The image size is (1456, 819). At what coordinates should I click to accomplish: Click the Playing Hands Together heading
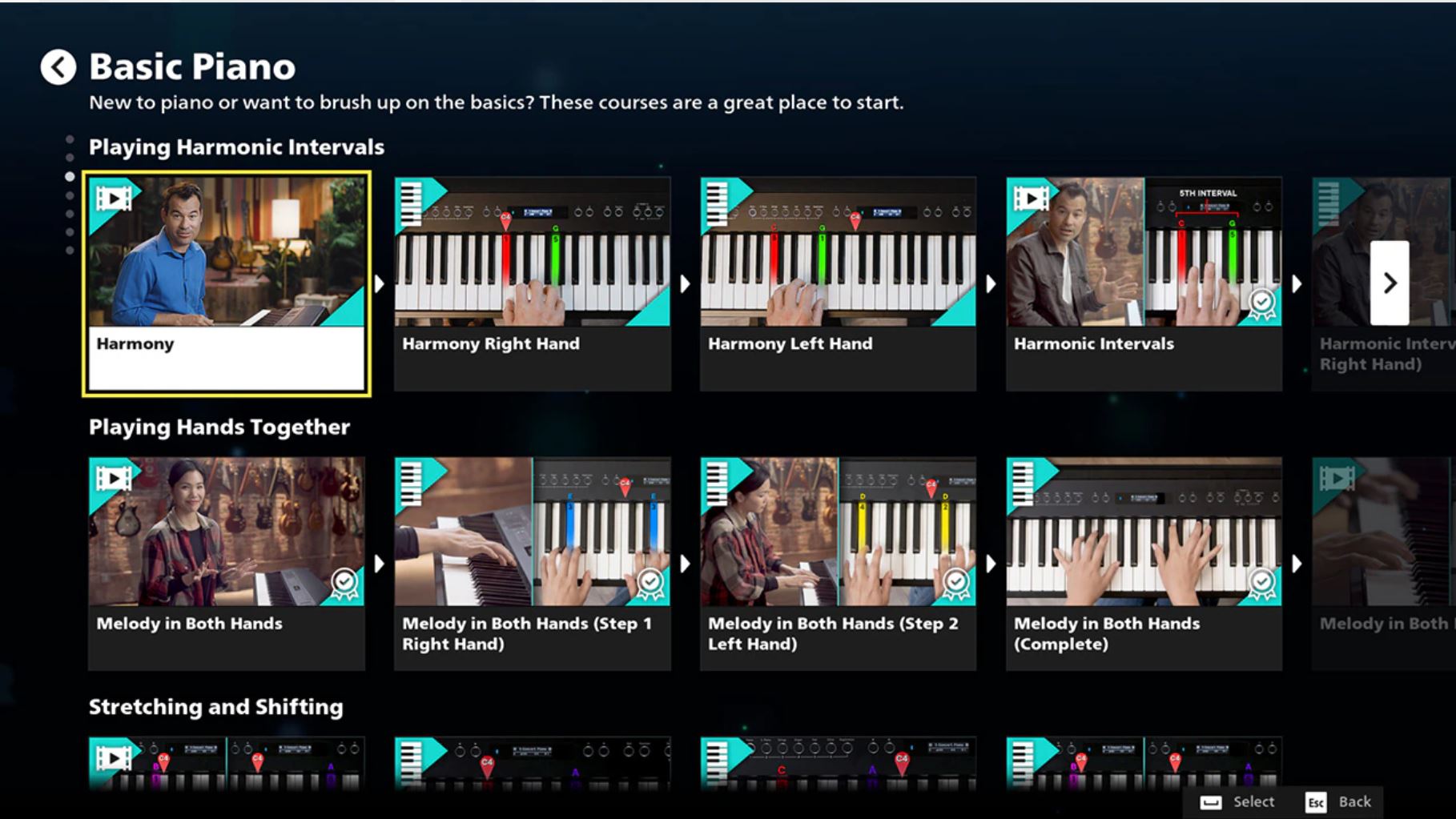(219, 427)
